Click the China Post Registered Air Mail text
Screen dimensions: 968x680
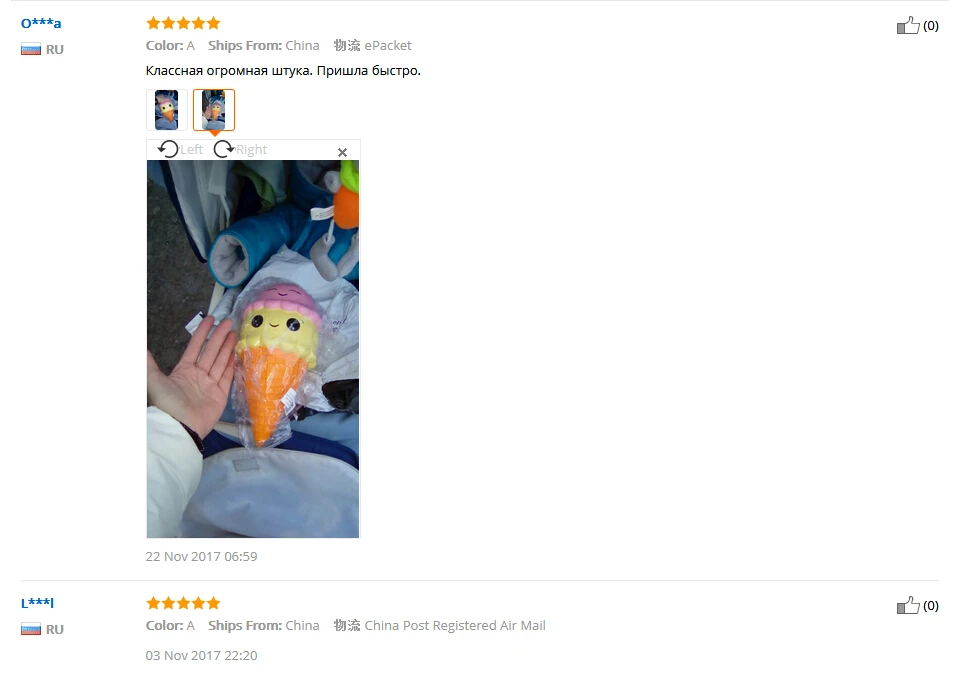pos(455,626)
